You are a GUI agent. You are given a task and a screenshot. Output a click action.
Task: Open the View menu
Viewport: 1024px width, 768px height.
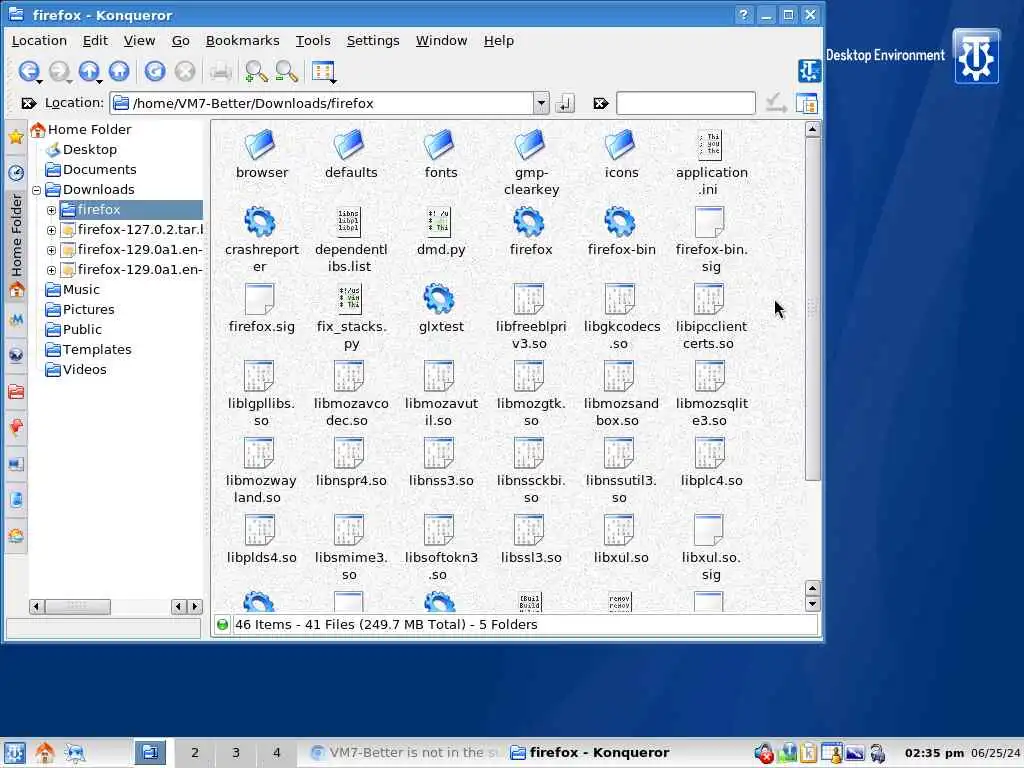tap(139, 40)
